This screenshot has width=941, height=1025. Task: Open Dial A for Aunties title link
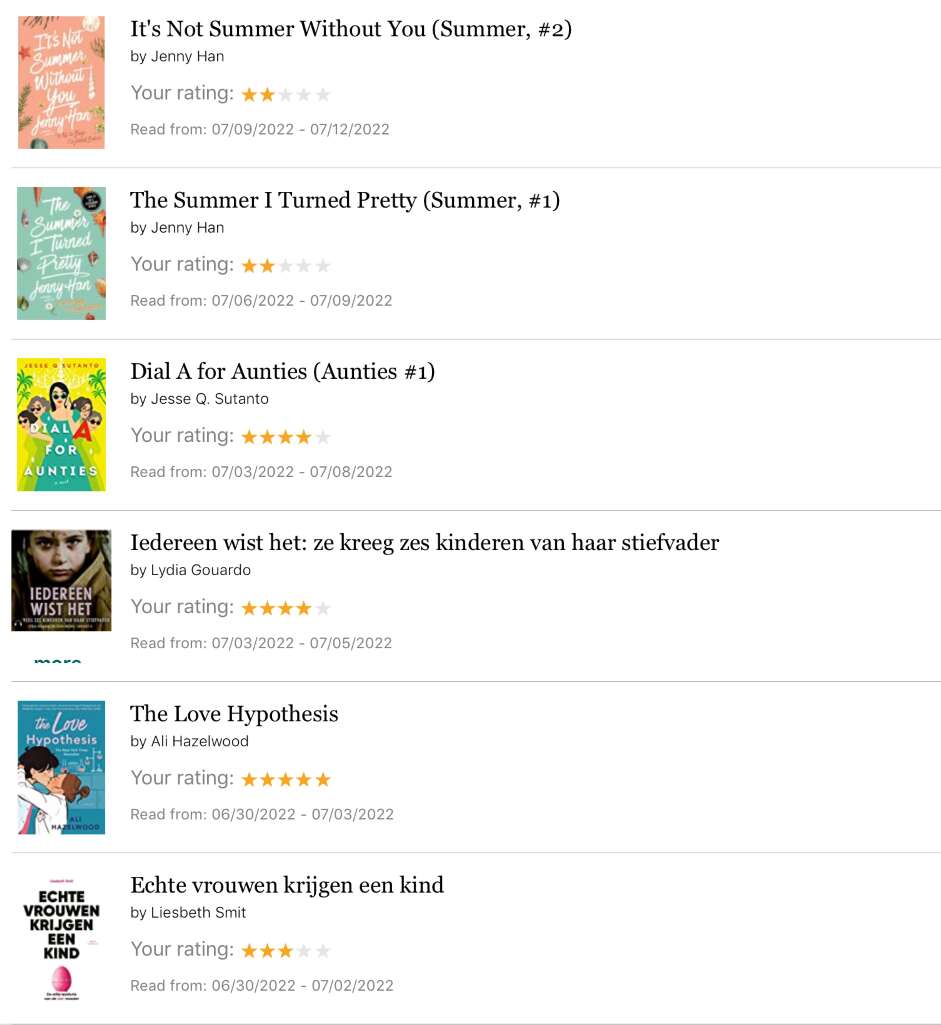(x=282, y=371)
